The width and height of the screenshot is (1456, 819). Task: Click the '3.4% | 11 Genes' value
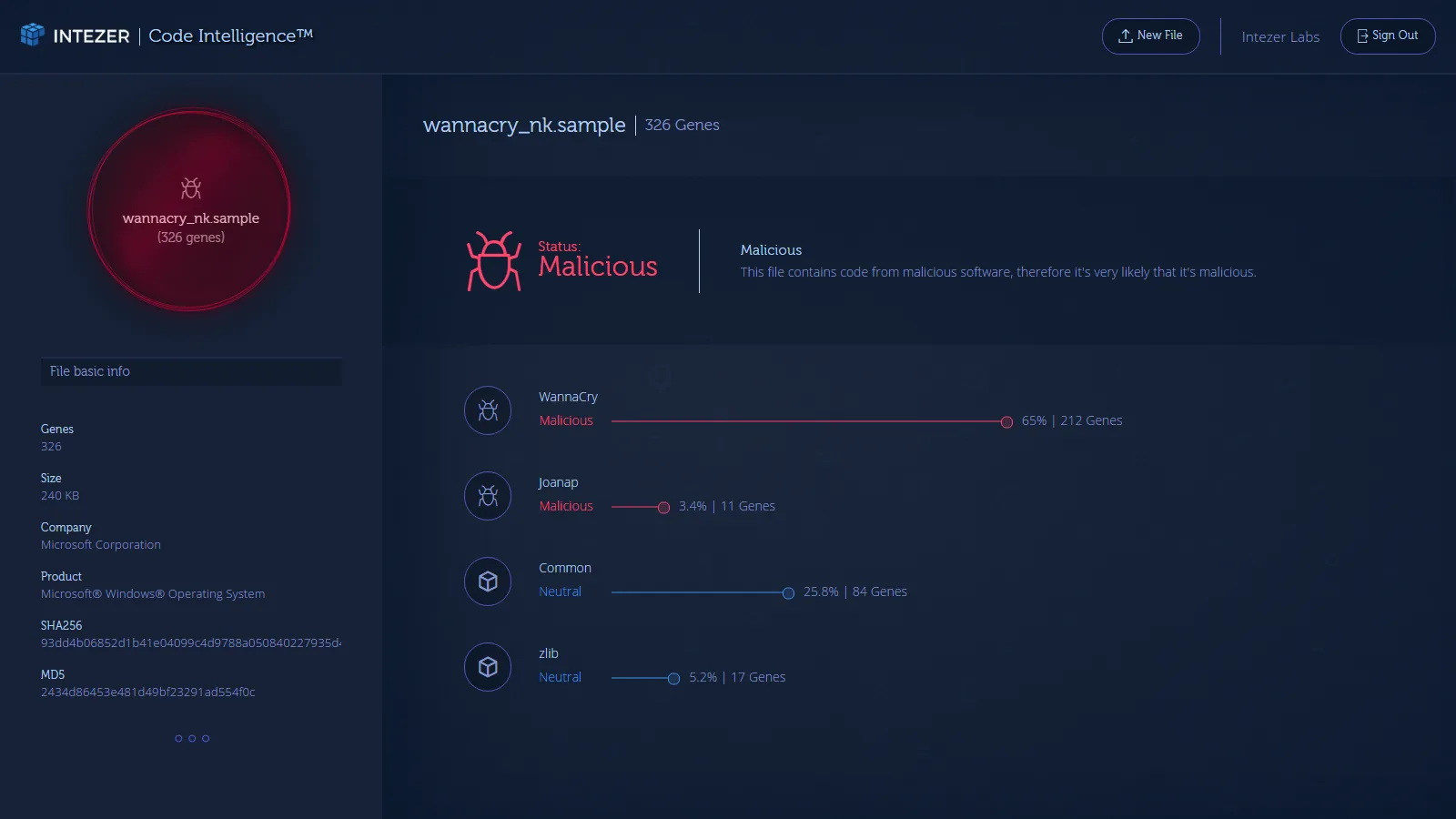(727, 506)
